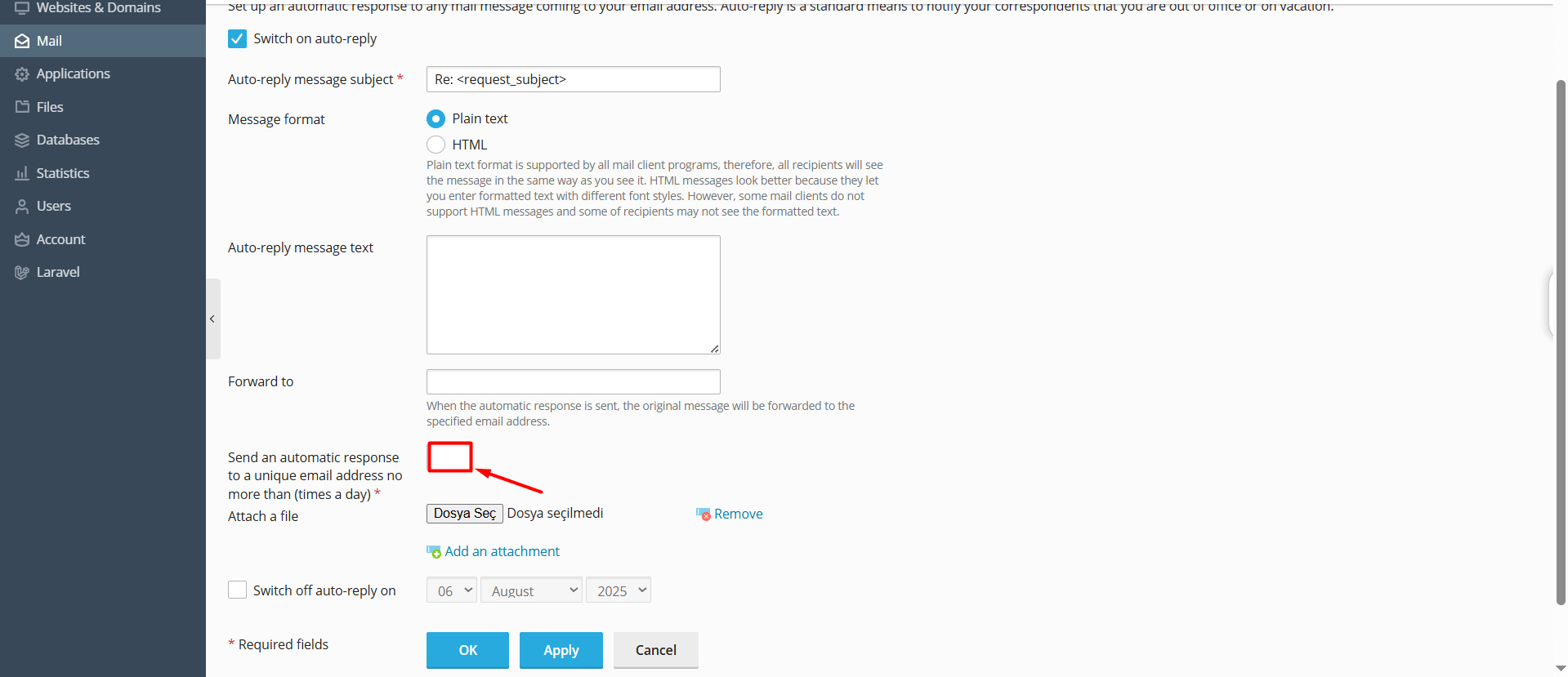Click the Statistics bar chart icon
This screenshot has width=1568, height=677.
(22, 173)
